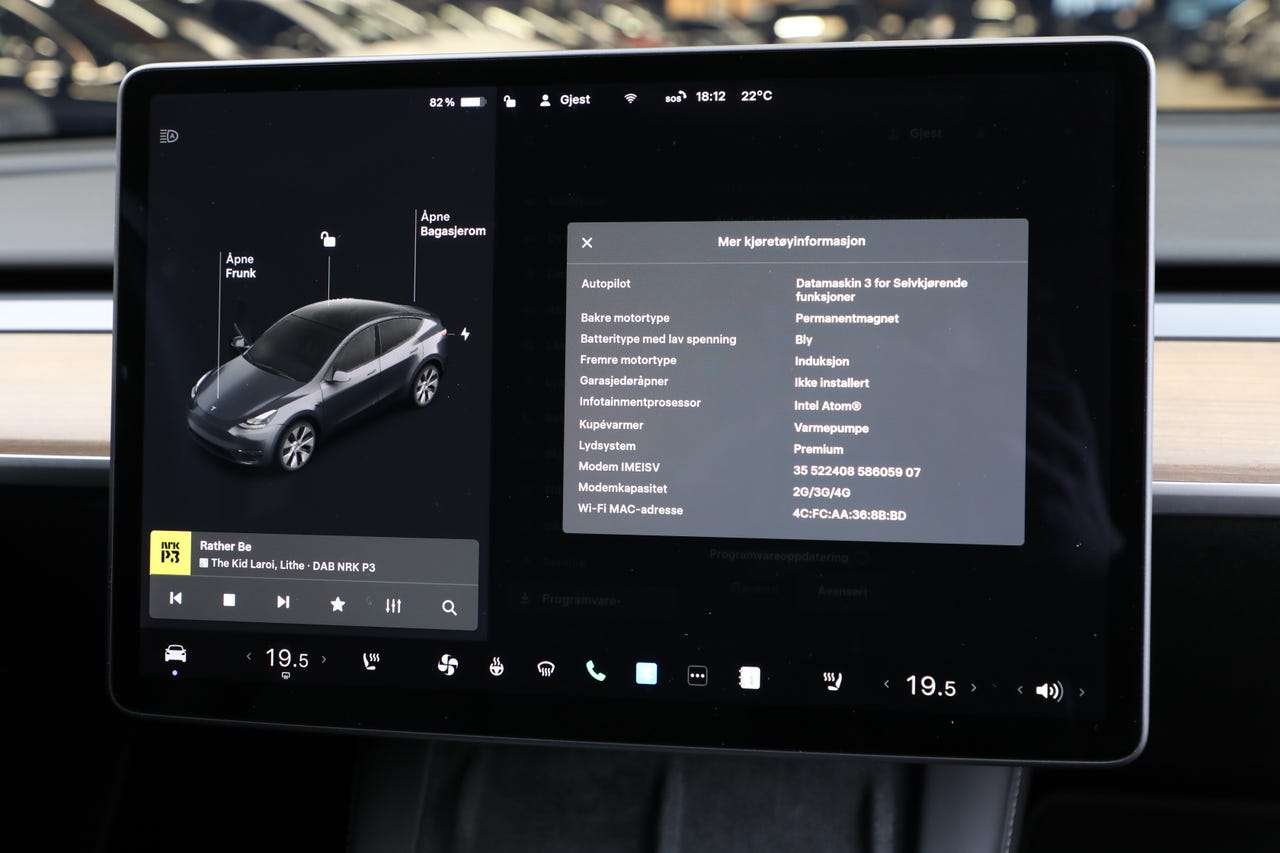Mute audio with the speaker icon
This screenshot has width=1280, height=853.
coord(1049,691)
